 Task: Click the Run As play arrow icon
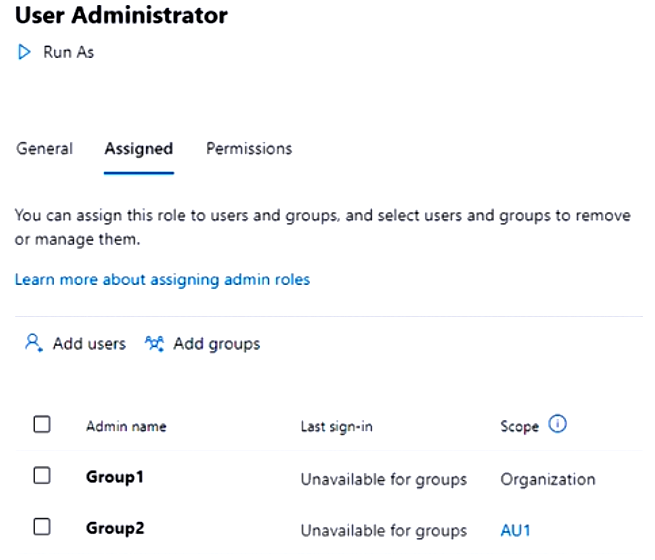24,52
